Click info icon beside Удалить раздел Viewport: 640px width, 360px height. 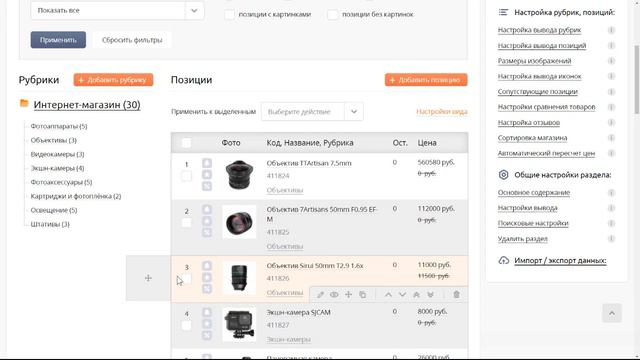(611, 239)
